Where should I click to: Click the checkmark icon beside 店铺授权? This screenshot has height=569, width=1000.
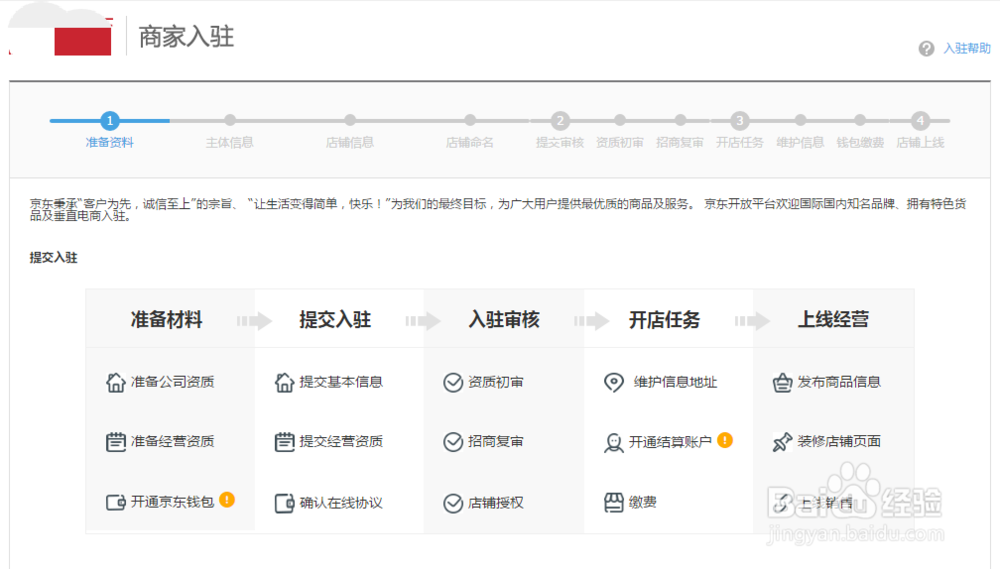[x=453, y=503]
